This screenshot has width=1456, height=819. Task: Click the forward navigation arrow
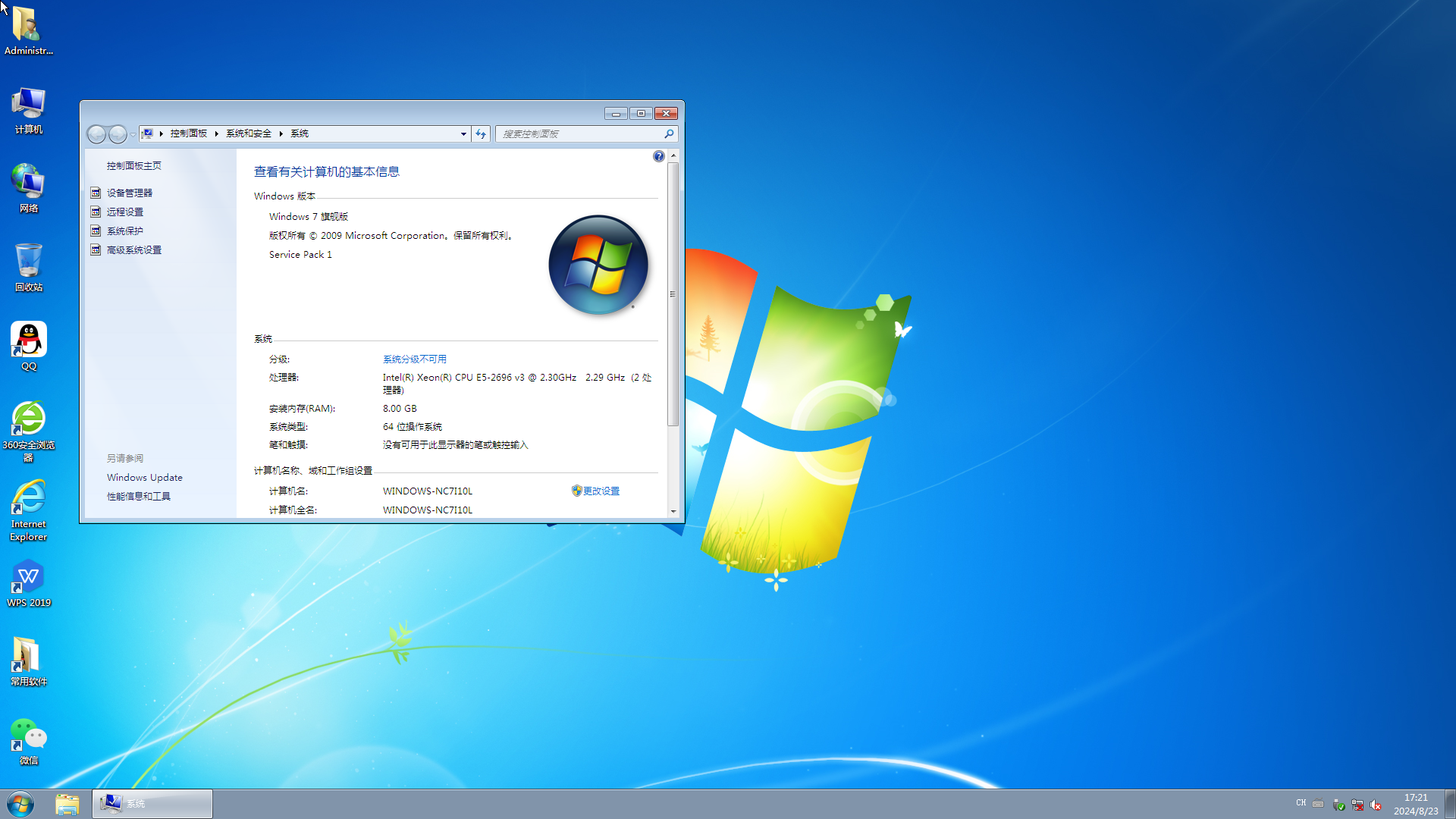tap(118, 134)
